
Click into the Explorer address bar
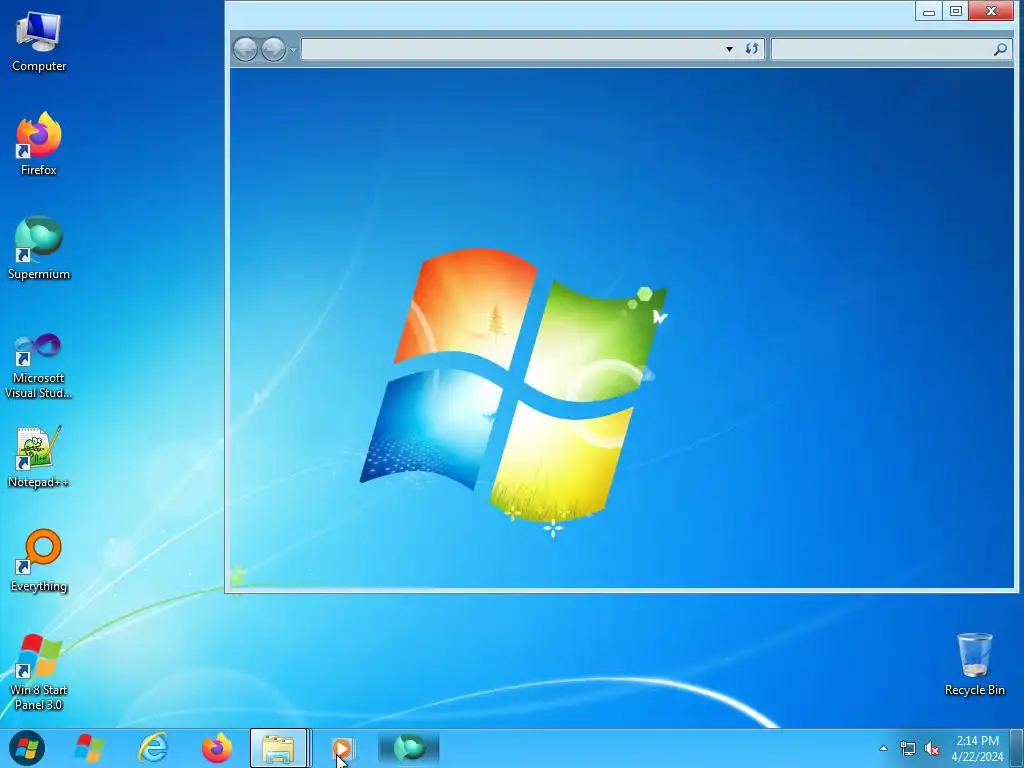(512, 49)
